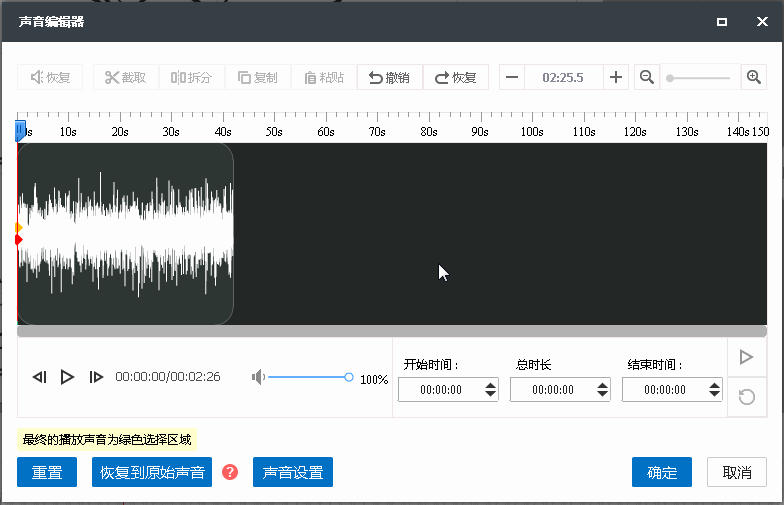Click the 总时长 time field
Image resolution: width=784 pixels, height=505 pixels.
click(553, 390)
